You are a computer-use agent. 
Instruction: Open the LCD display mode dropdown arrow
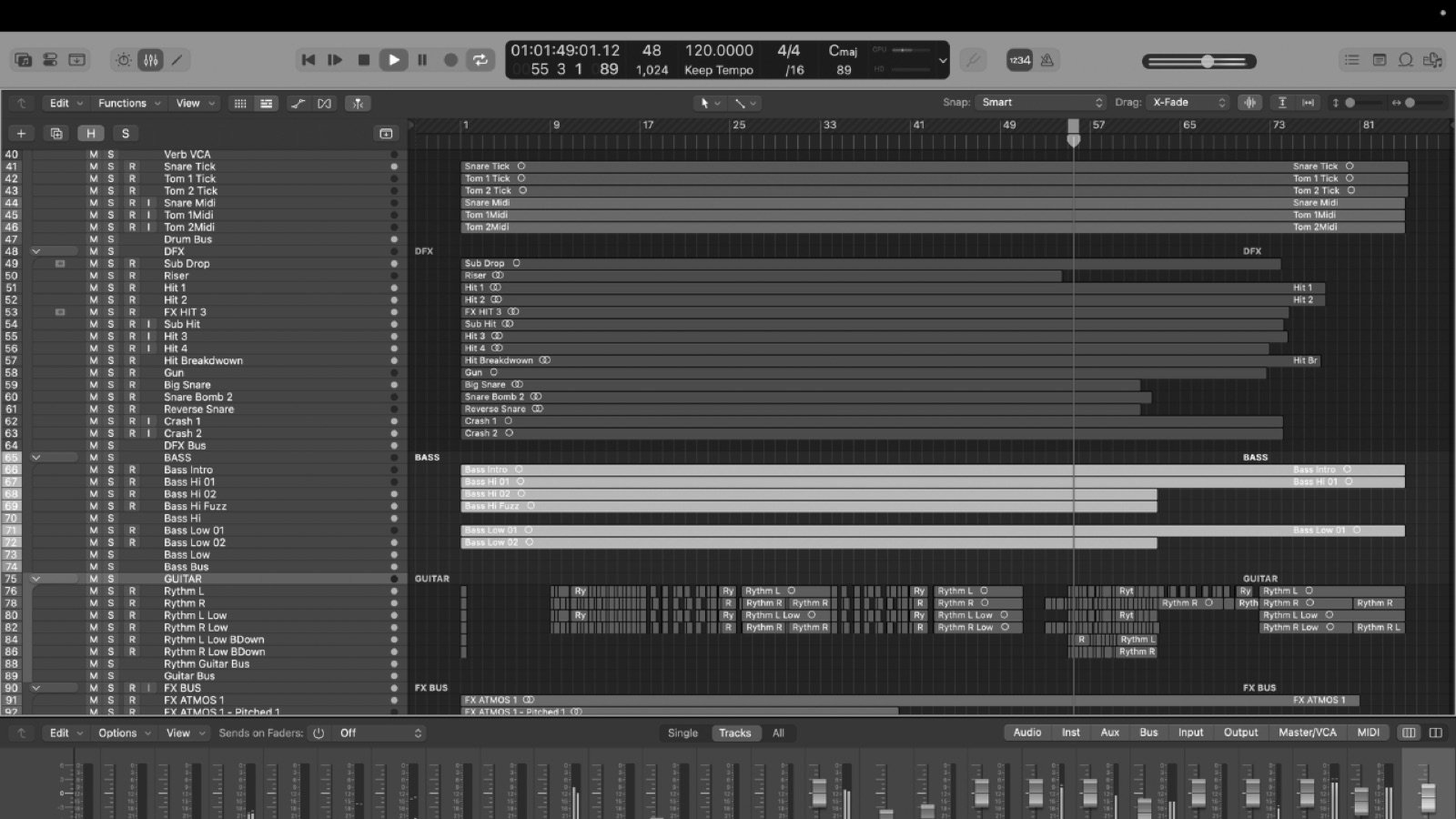coord(943,61)
